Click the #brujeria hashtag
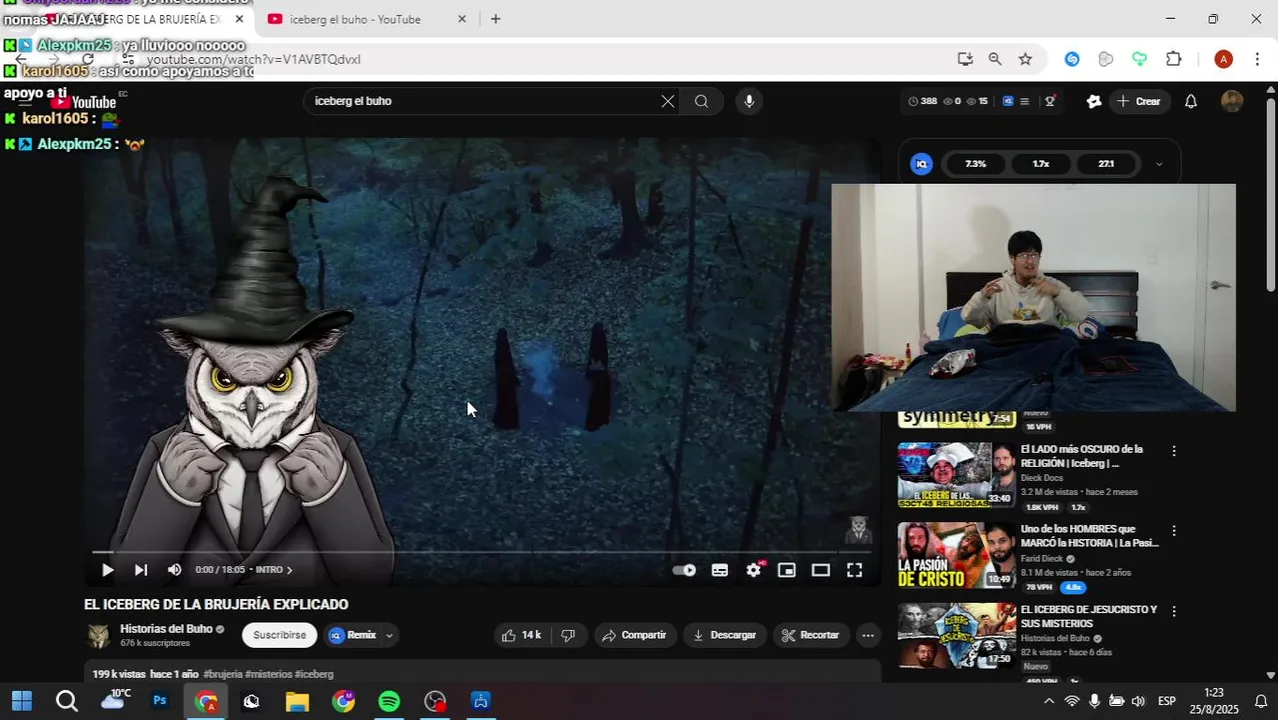Screen dimensions: 1278x720 pyautogui.click(x=222, y=675)
